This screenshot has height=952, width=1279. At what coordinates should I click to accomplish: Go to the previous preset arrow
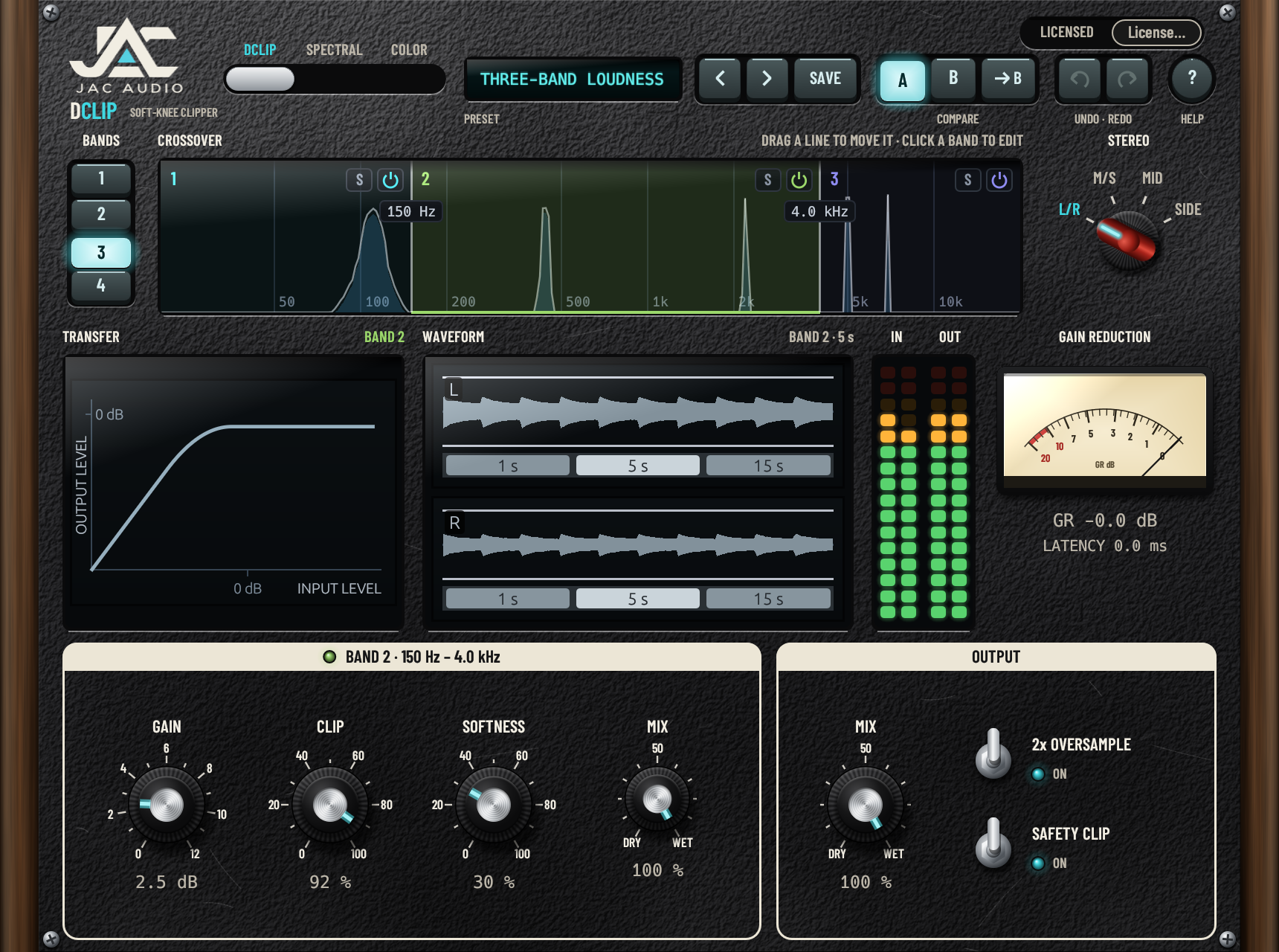[720, 78]
